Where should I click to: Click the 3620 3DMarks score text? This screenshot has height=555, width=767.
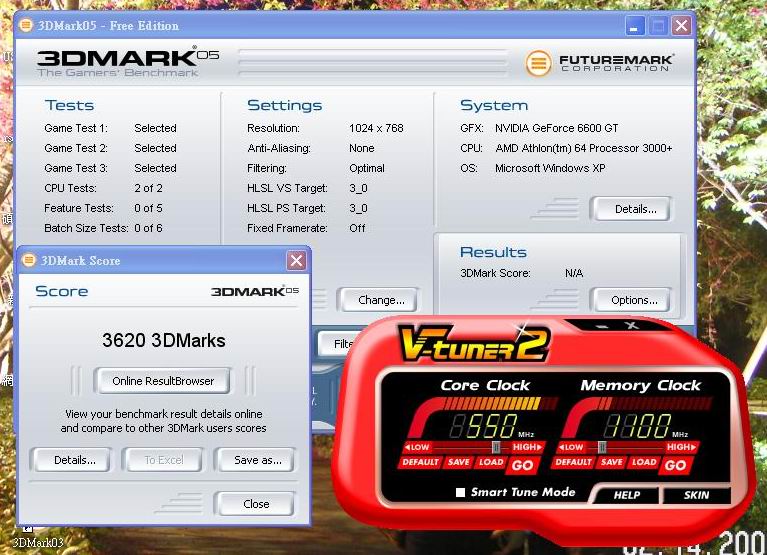(x=163, y=340)
